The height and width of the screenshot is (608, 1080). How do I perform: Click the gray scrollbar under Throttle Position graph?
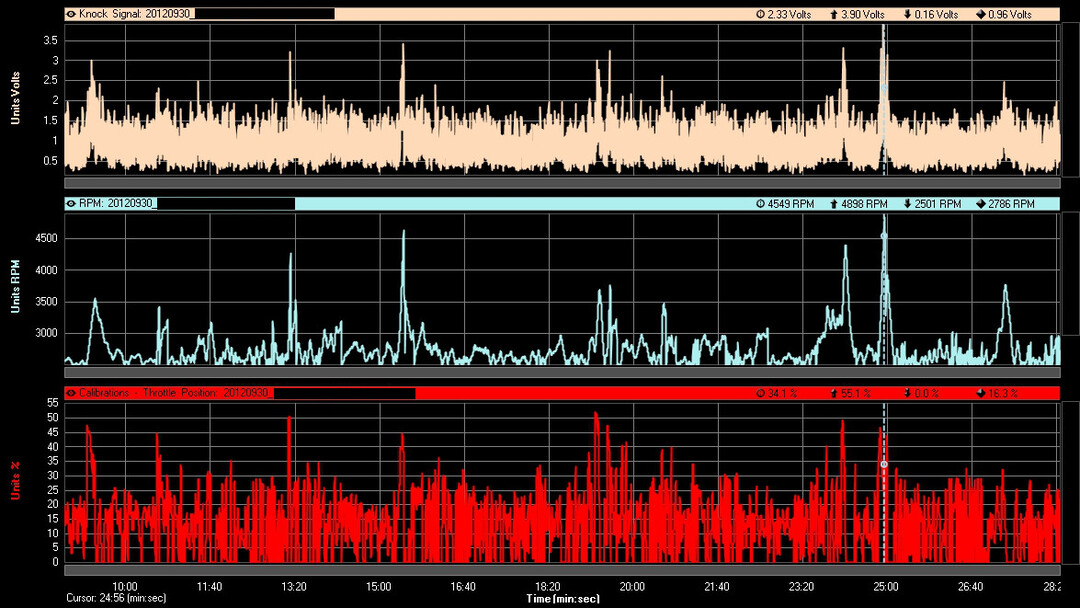click(561, 570)
